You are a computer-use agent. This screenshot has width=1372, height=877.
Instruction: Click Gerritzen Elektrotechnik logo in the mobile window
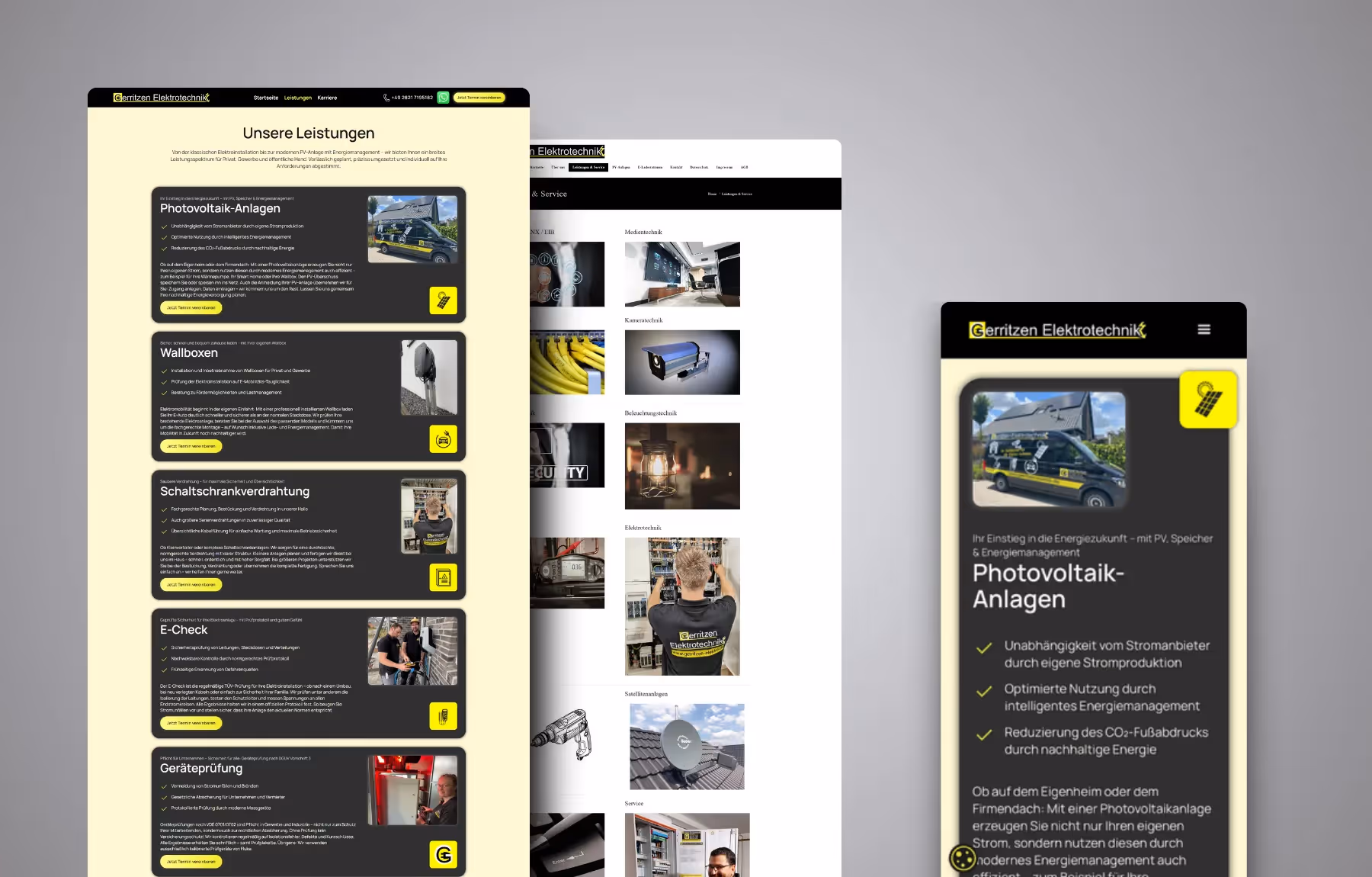[x=1057, y=330]
